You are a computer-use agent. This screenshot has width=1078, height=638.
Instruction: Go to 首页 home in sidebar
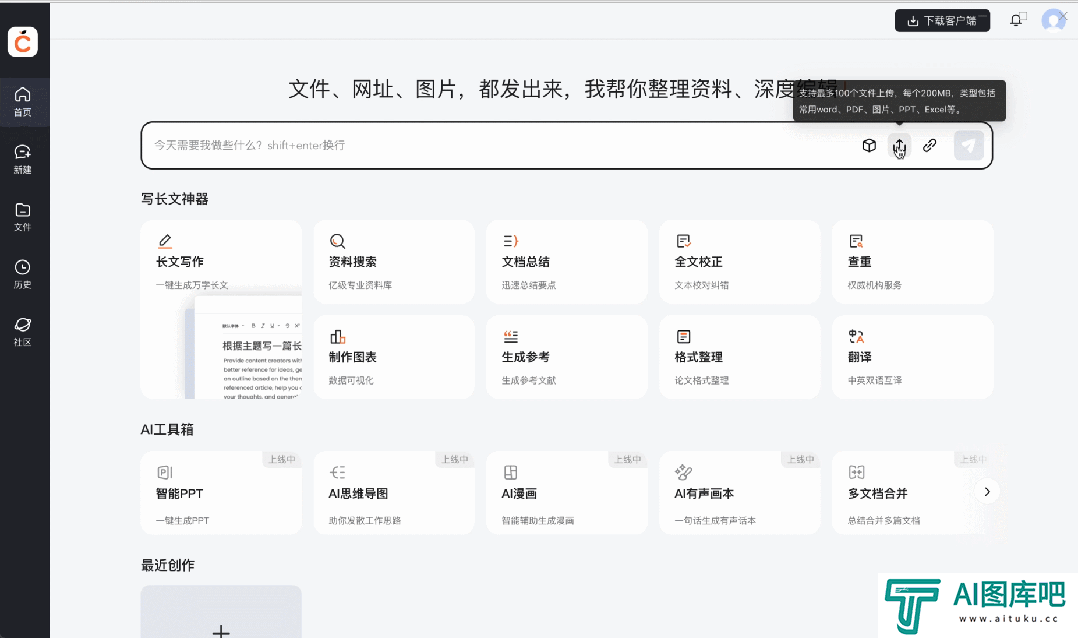tap(23, 102)
